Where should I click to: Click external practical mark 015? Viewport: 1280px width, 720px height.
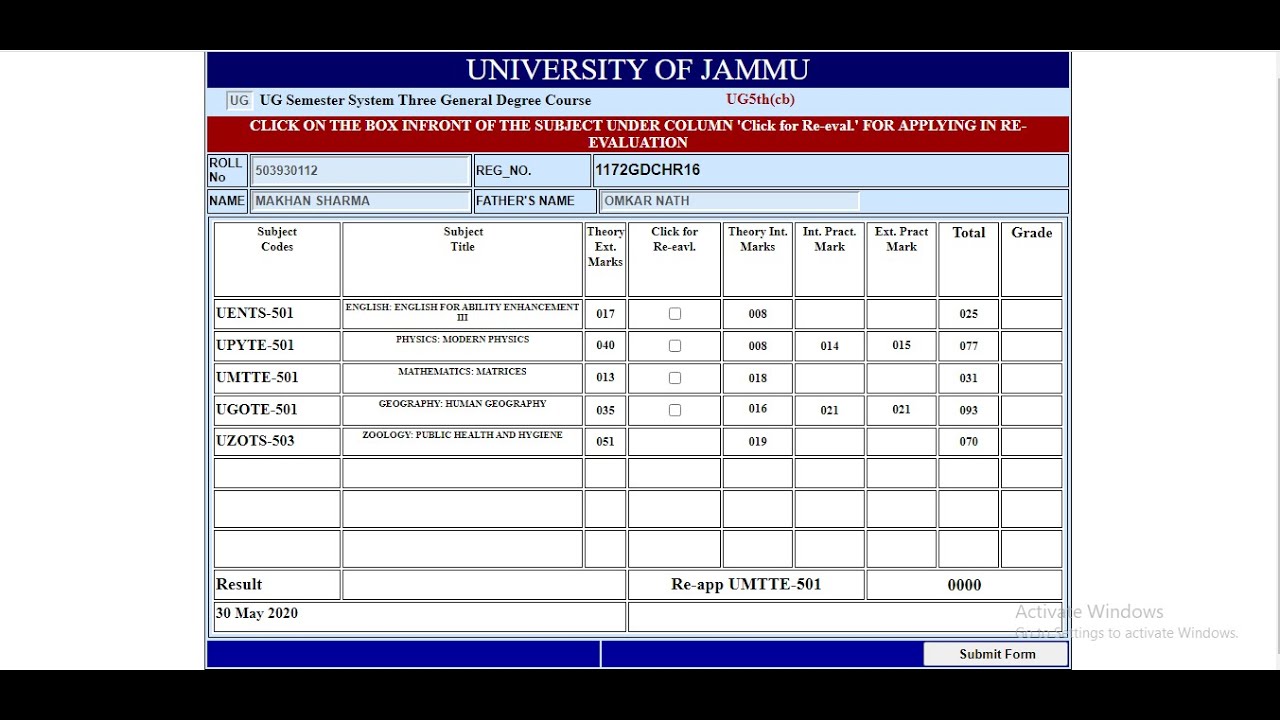click(x=901, y=345)
